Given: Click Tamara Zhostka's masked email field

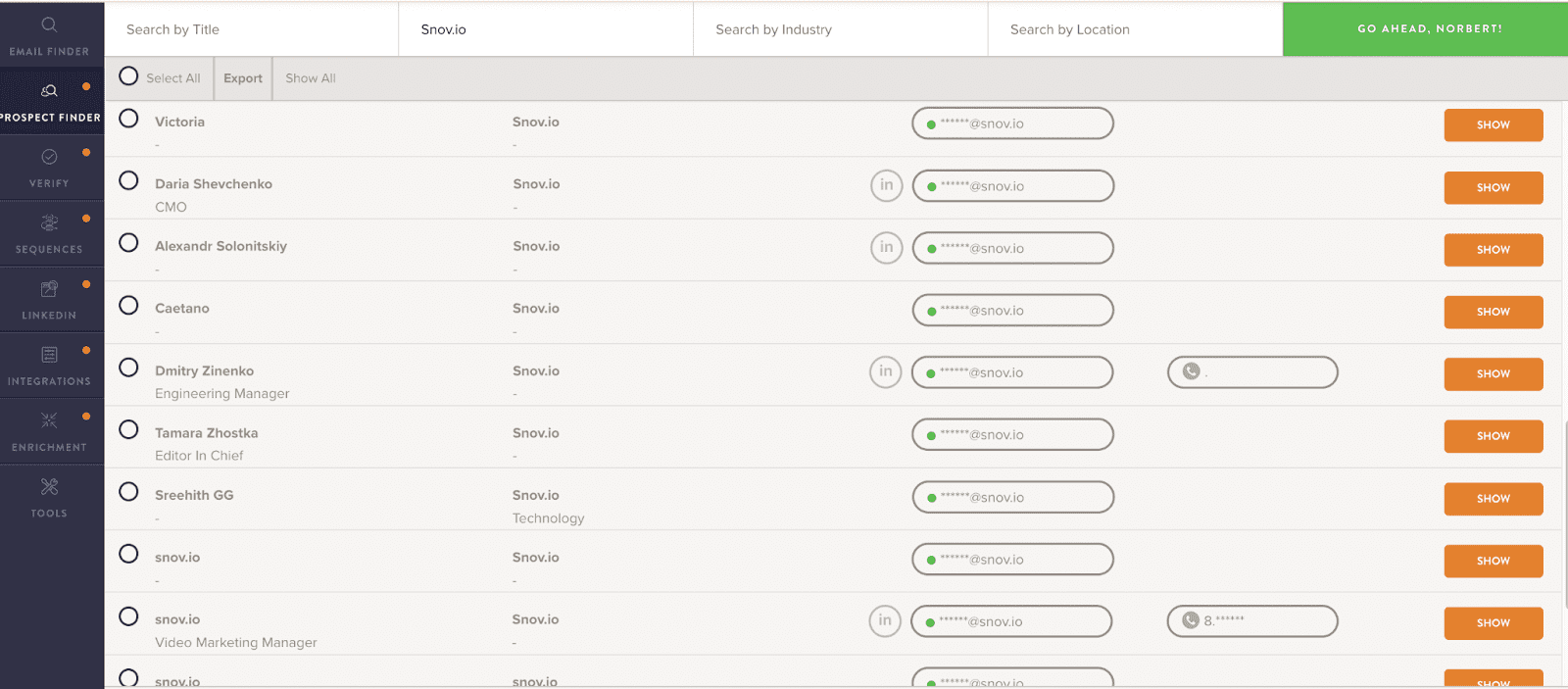Looking at the screenshot, I should coord(1012,434).
